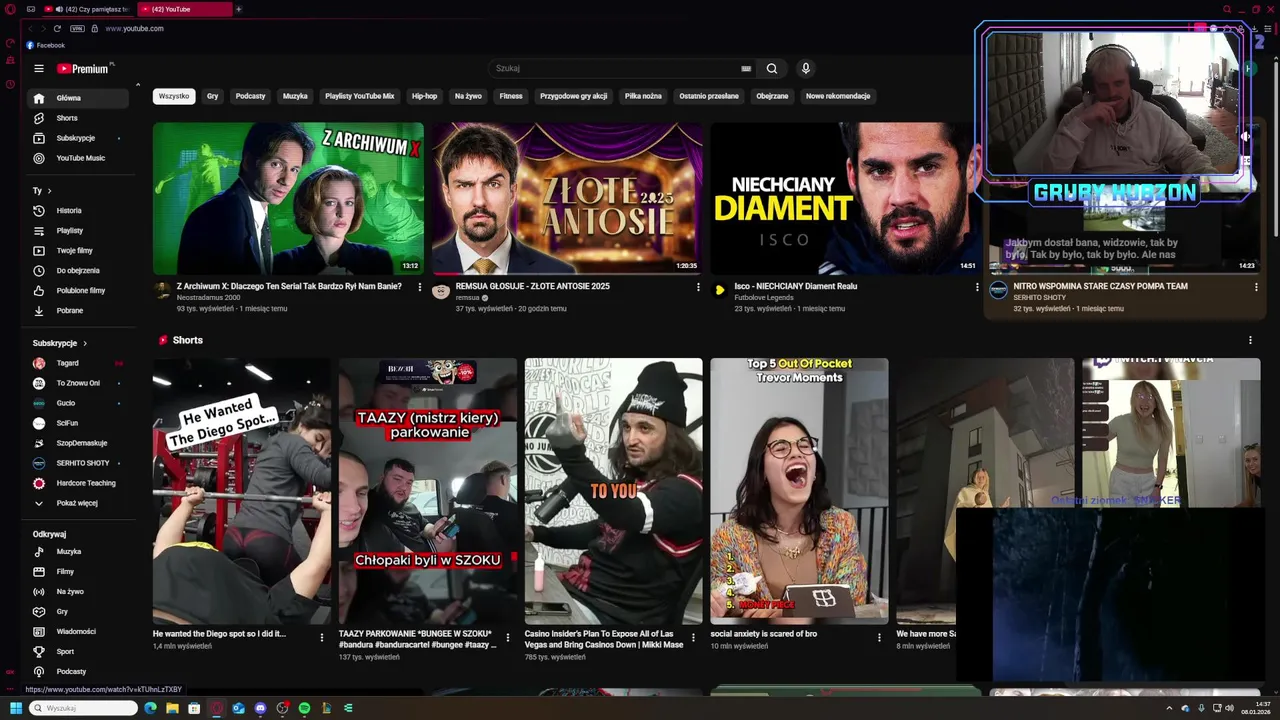Play Casino Insider's Plan short

(x=613, y=491)
